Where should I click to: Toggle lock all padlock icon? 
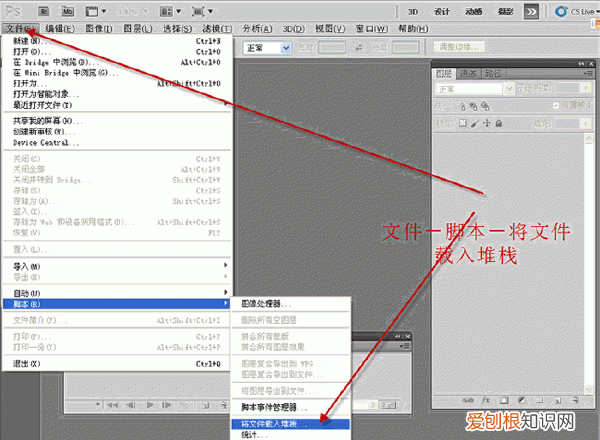pyautogui.click(x=499, y=123)
